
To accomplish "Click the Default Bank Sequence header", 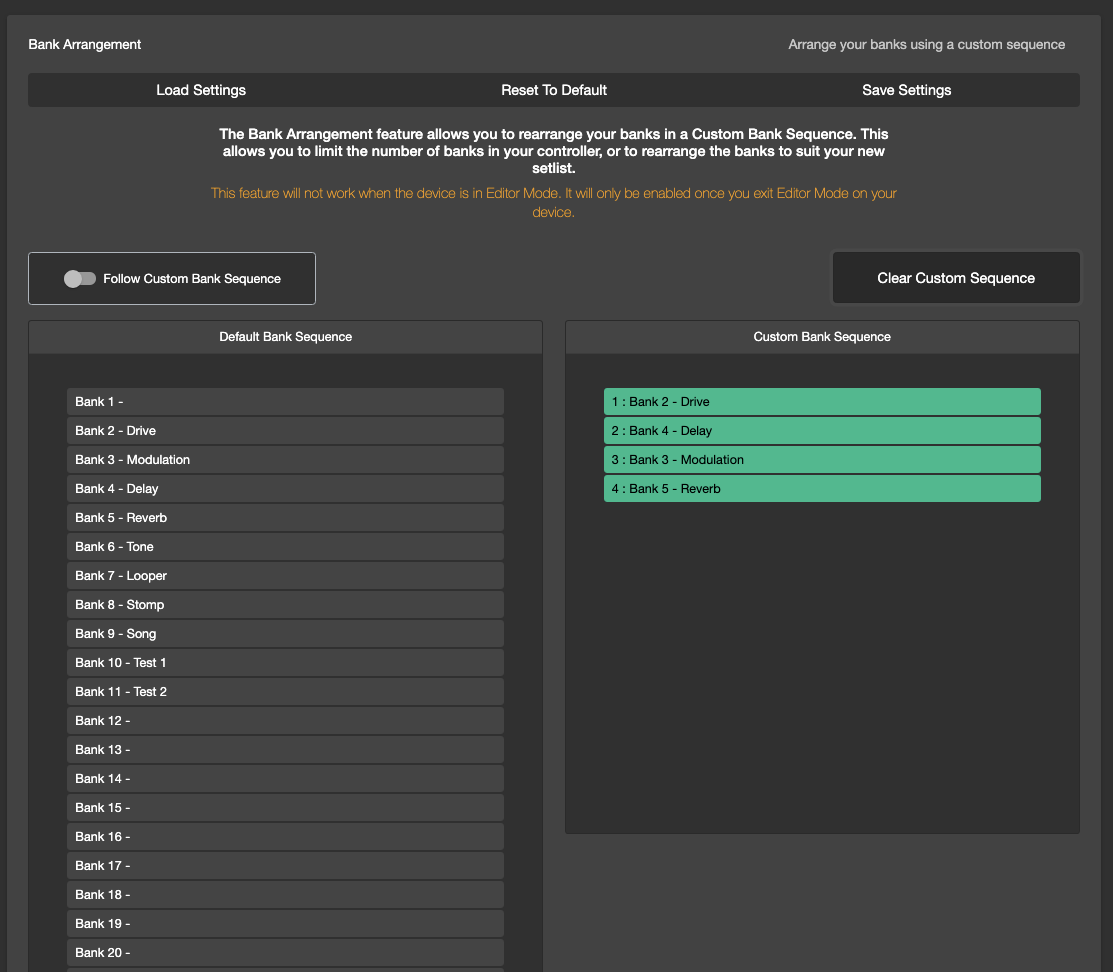I will (285, 337).
